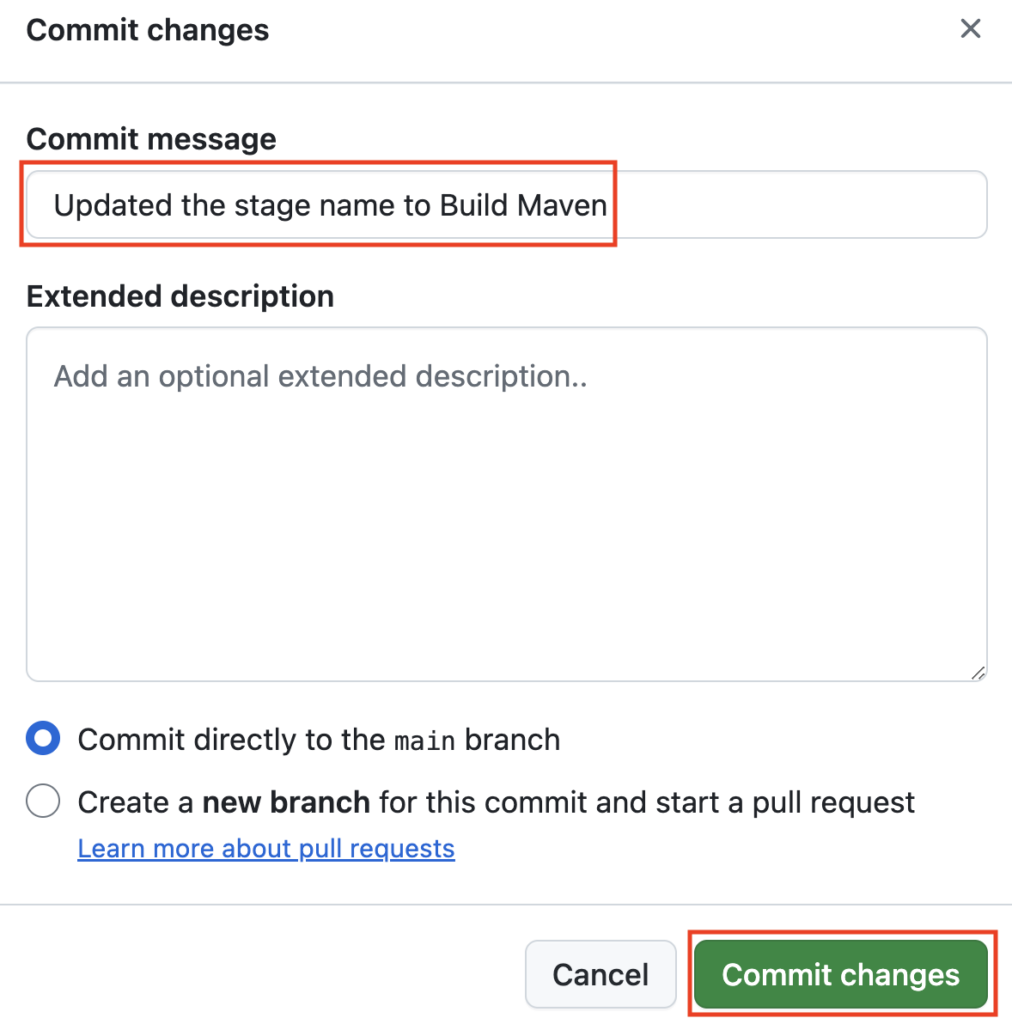The image size is (1012, 1024).
Task: Click the Commit message input field
Action: (506, 204)
